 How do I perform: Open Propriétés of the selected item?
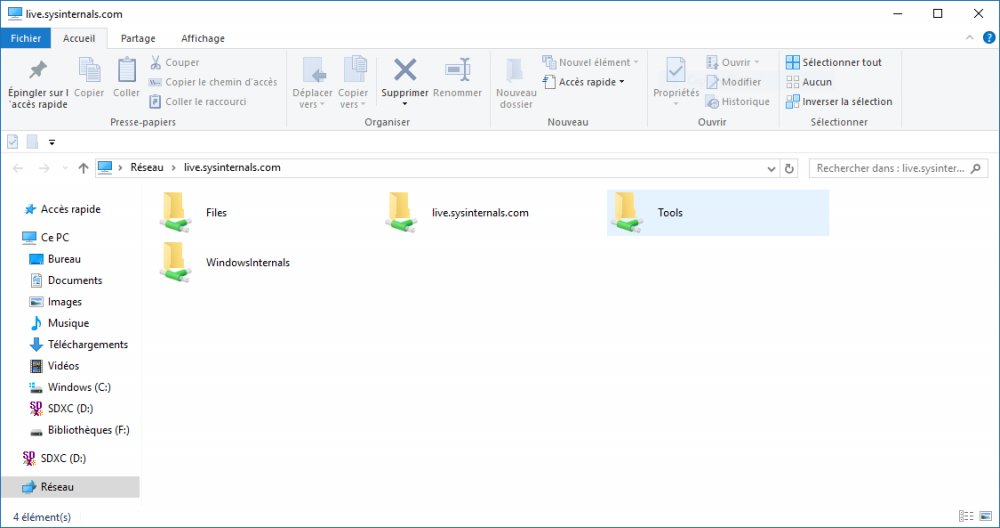click(x=676, y=82)
